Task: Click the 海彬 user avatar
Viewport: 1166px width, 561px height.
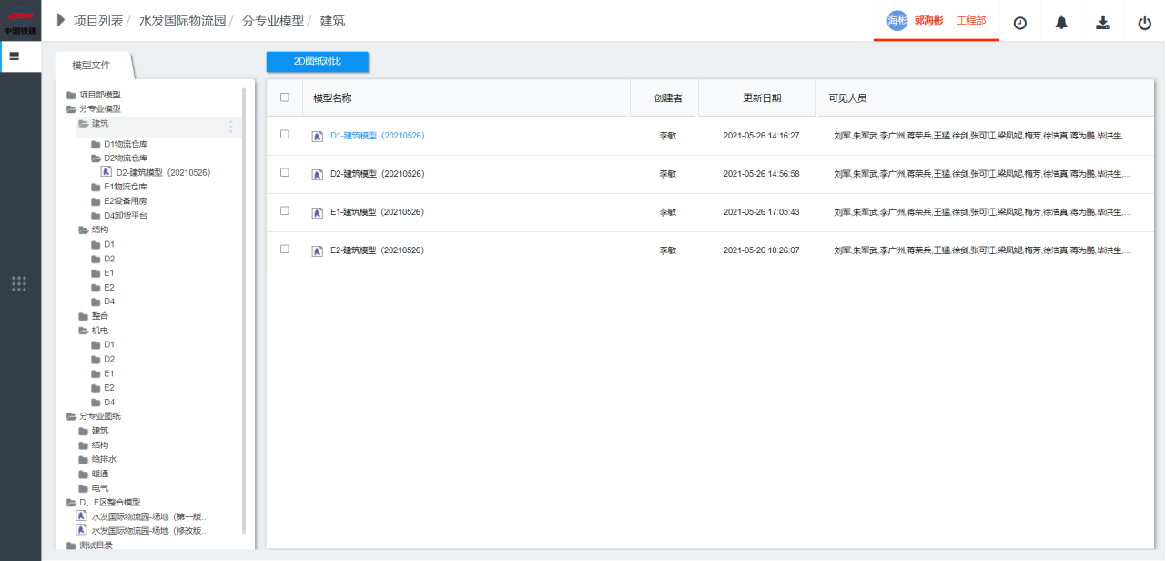Action: tap(897, 21)
